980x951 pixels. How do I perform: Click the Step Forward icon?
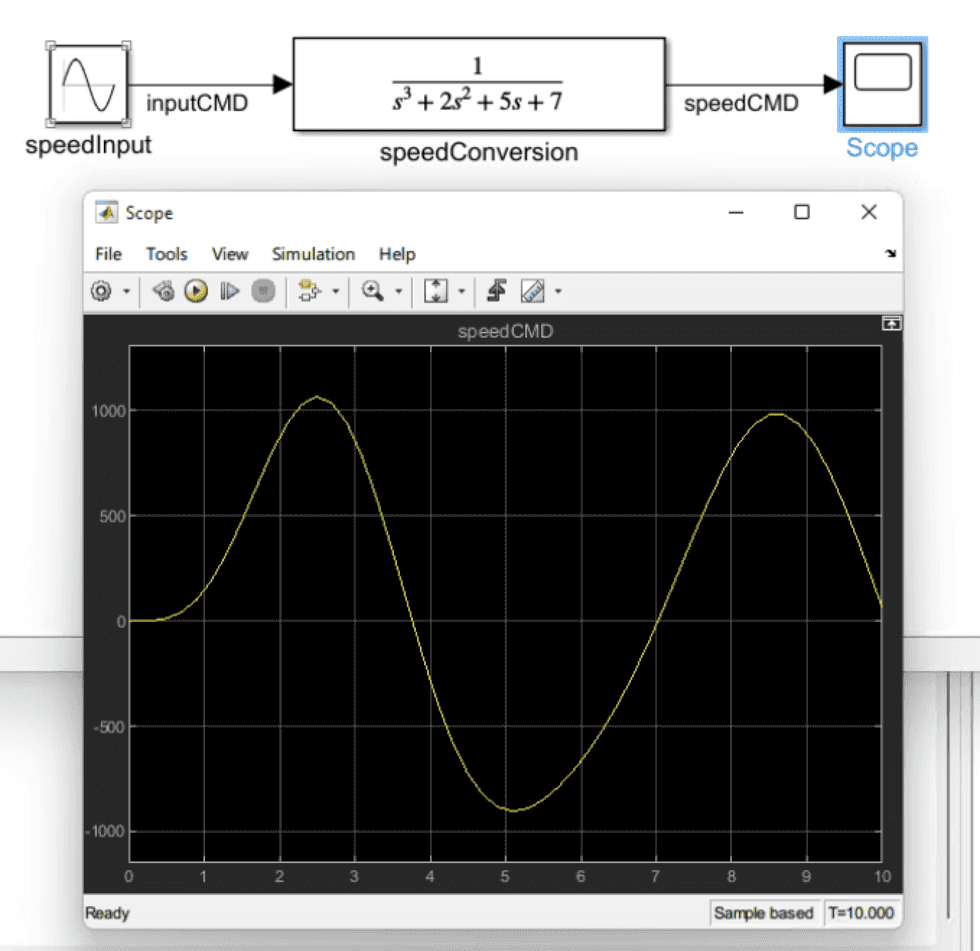pos(229,291)
